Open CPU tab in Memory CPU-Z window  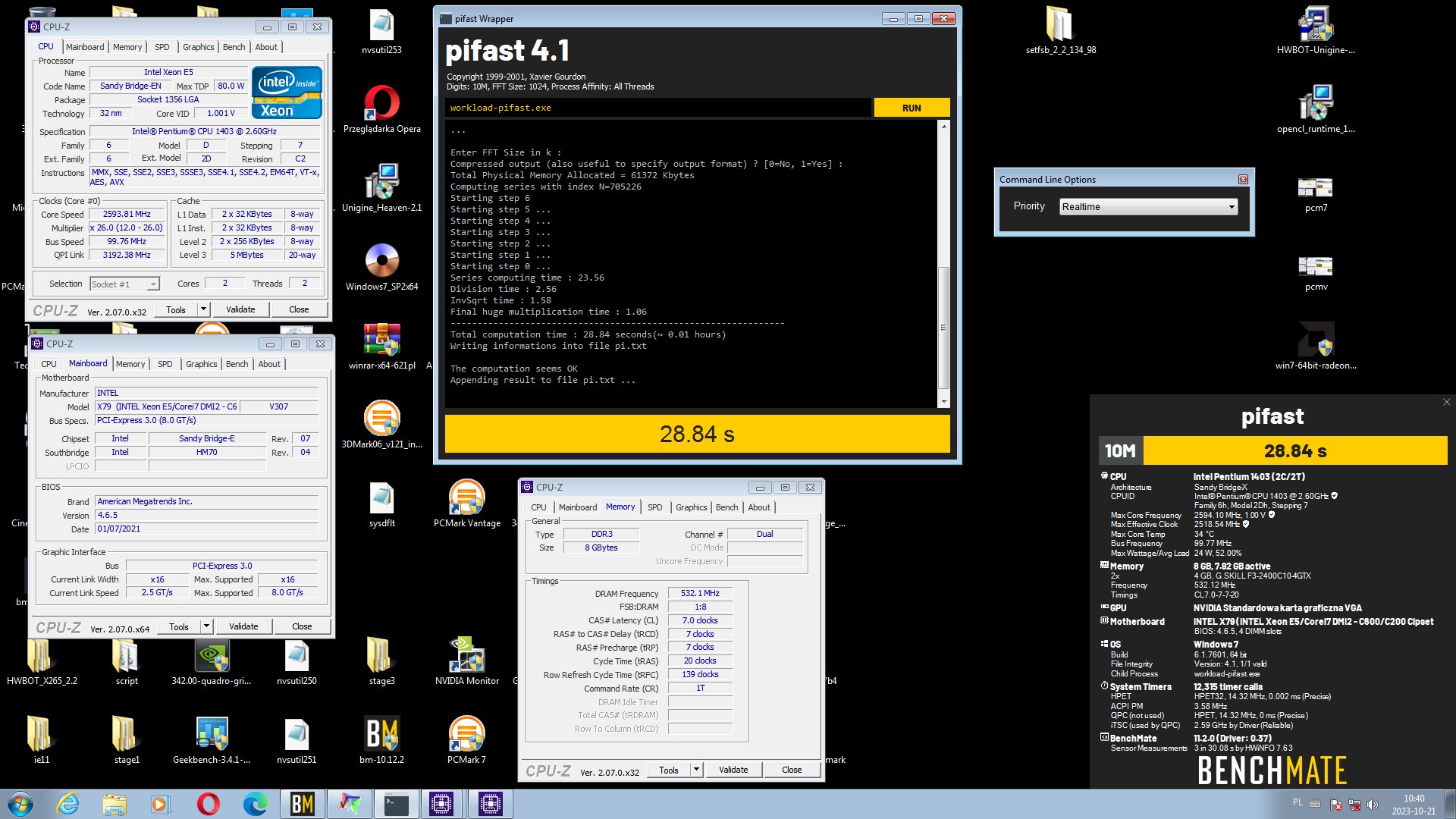coord(538,507)
